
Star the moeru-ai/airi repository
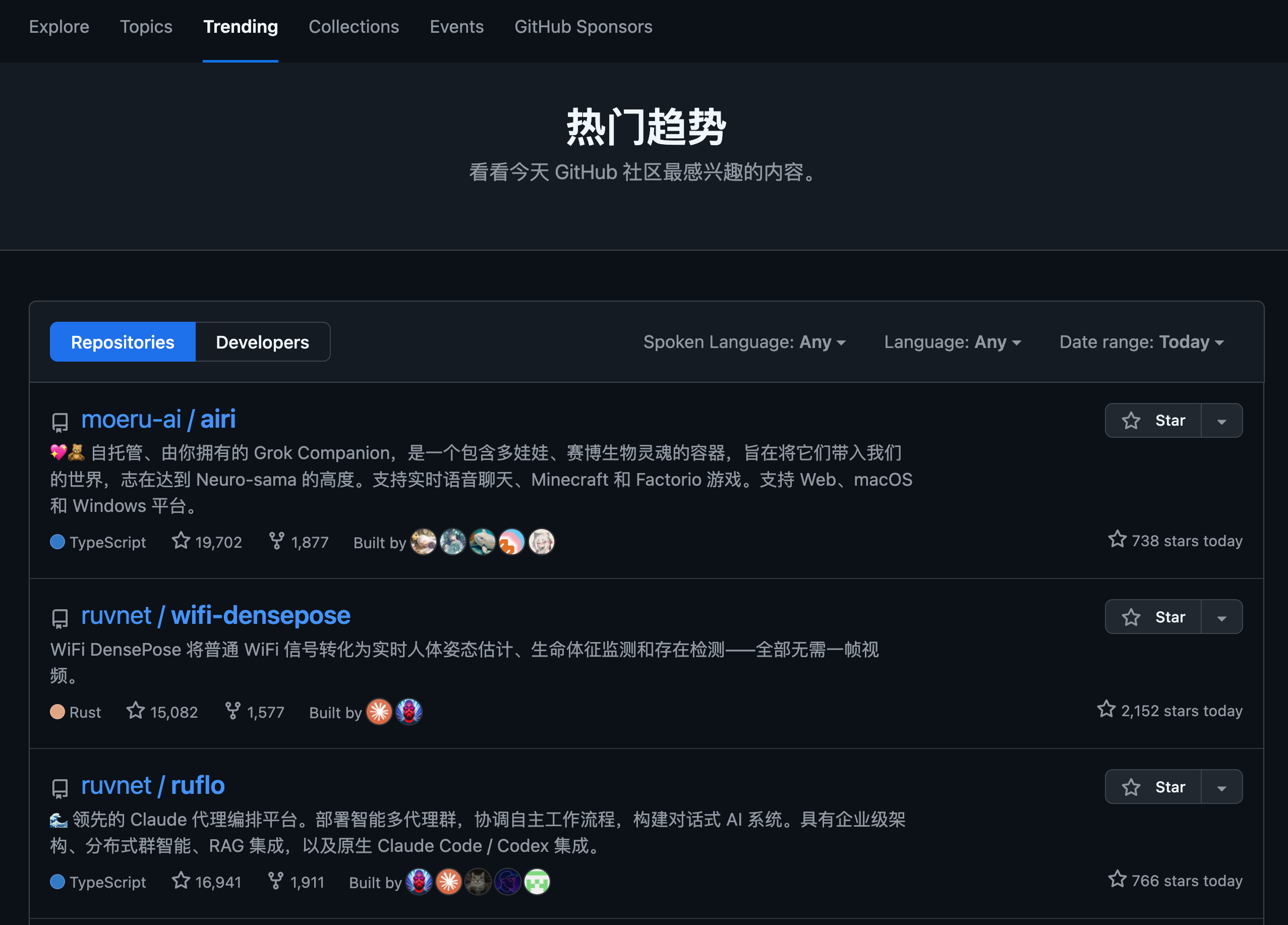click(x=1152, y=420)
